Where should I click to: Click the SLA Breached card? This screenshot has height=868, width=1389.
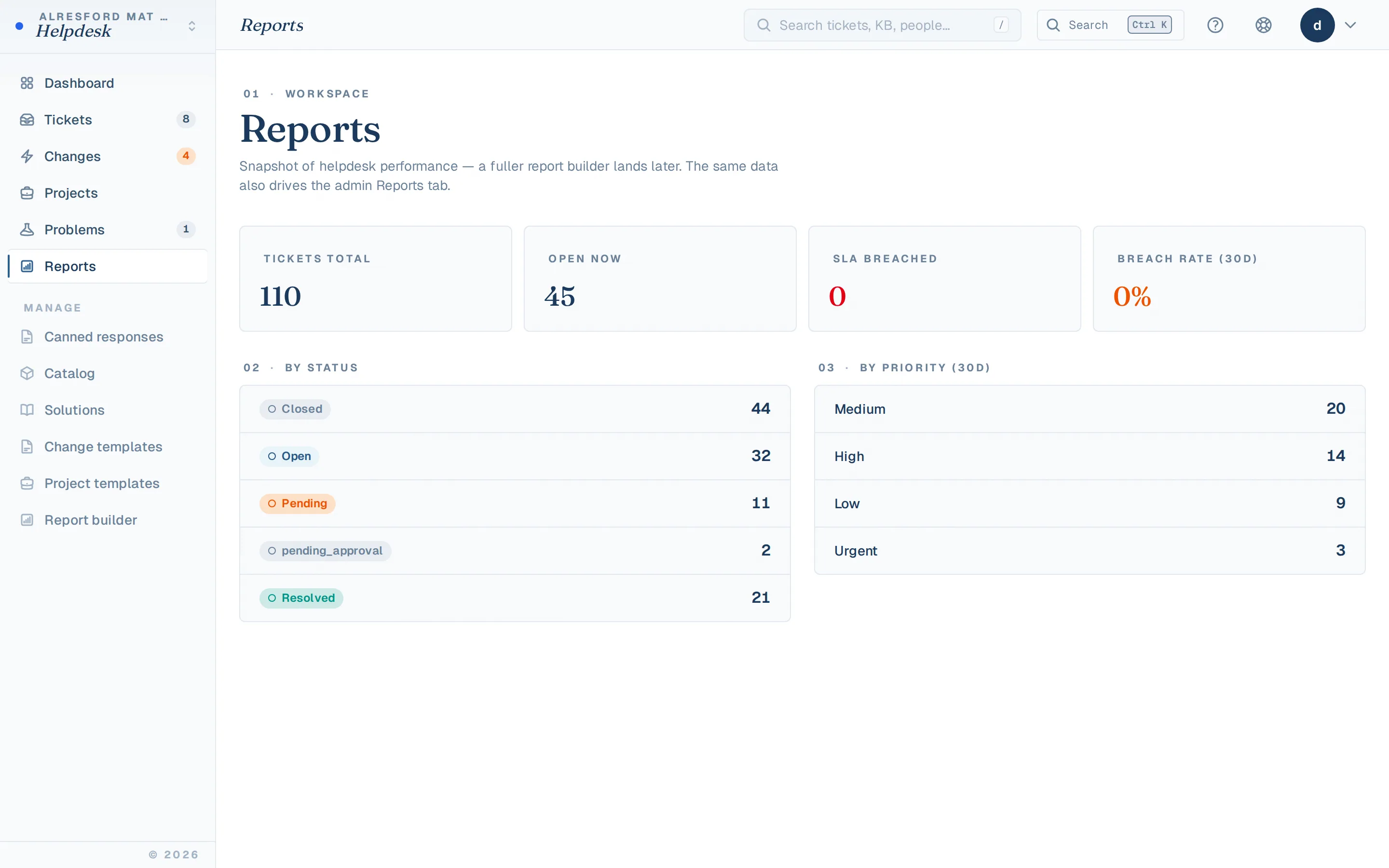click(x=944, y=278)
